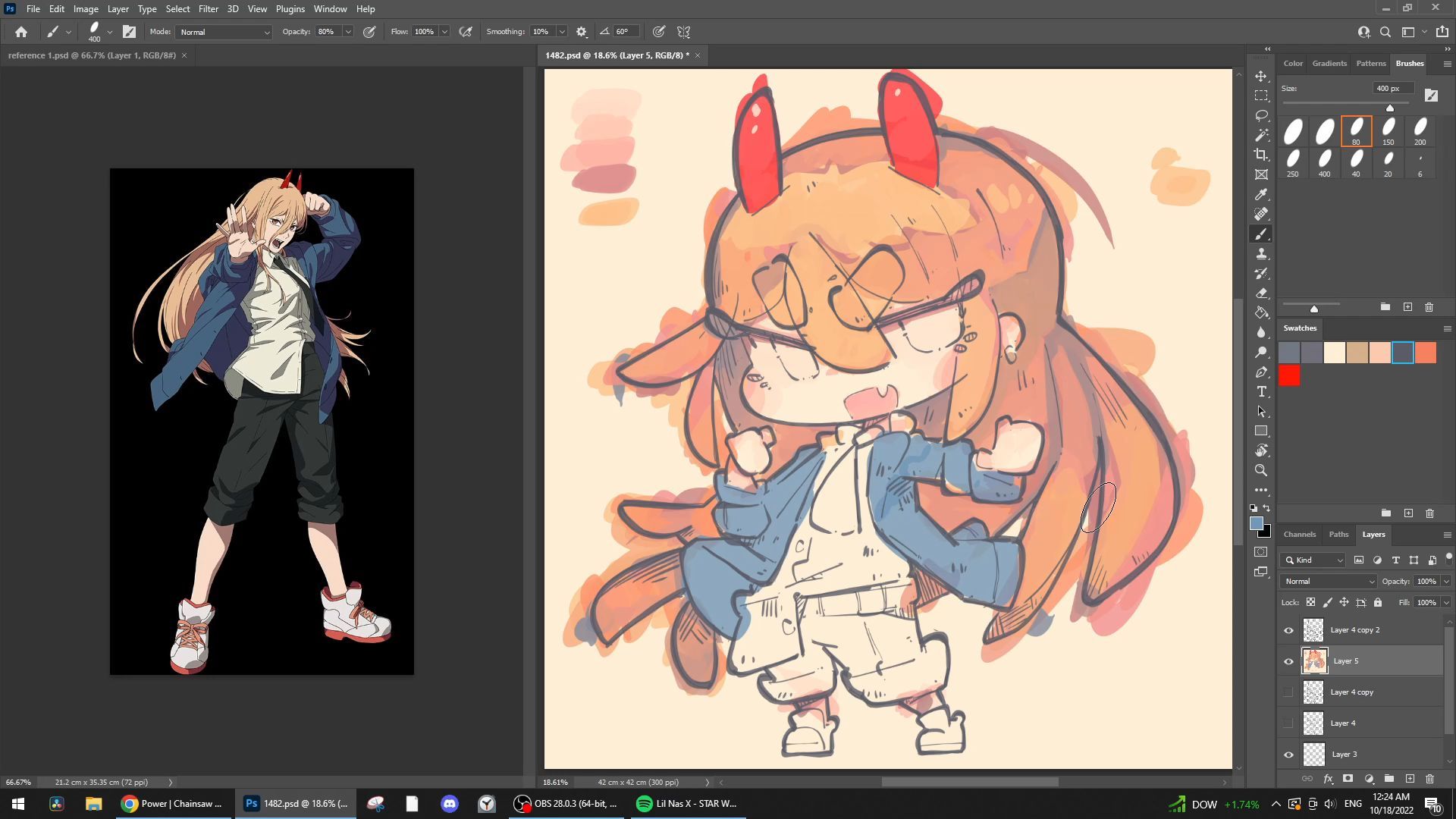1456x819 pixels.
Task: Switch to reference 1.psd document tab
Action: click(92, 55)
